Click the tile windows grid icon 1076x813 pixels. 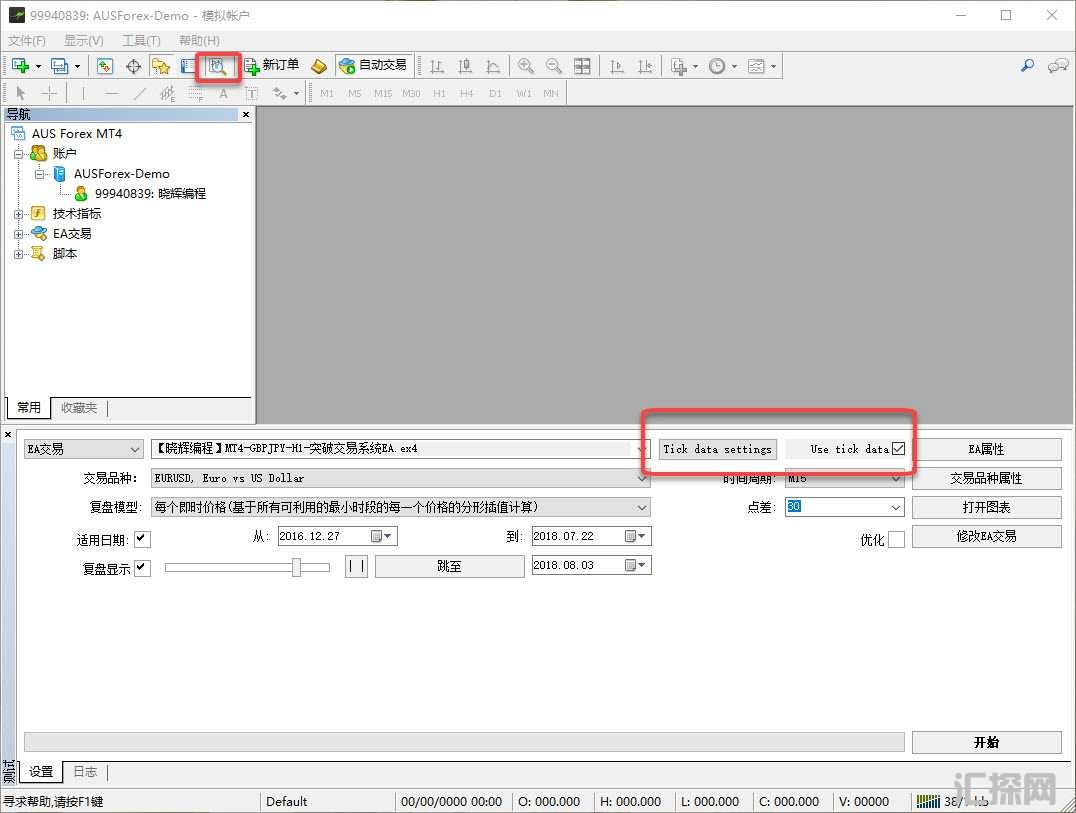pos(582,66)
